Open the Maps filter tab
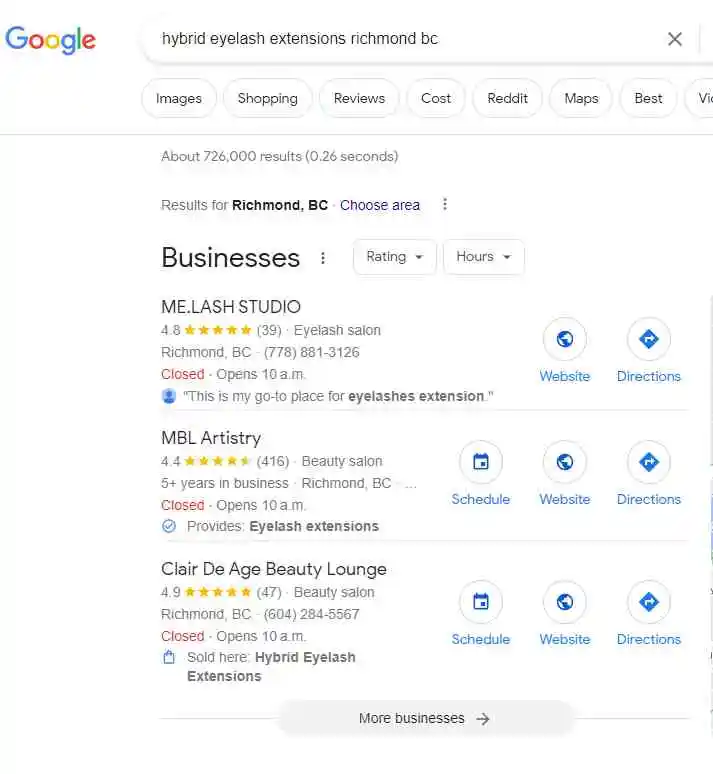 point(581,98)
